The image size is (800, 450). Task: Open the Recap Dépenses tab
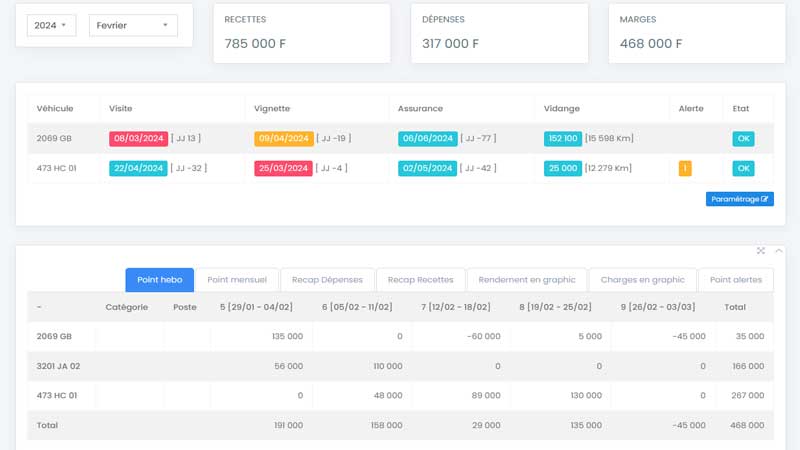tap(328, 280)
